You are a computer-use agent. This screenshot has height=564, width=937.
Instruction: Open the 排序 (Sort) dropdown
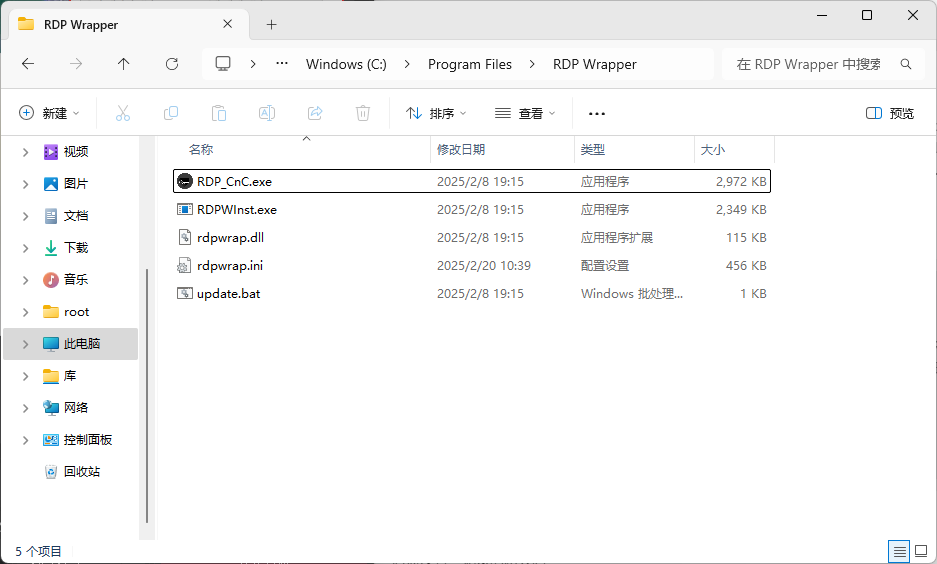tap(436, 113)
